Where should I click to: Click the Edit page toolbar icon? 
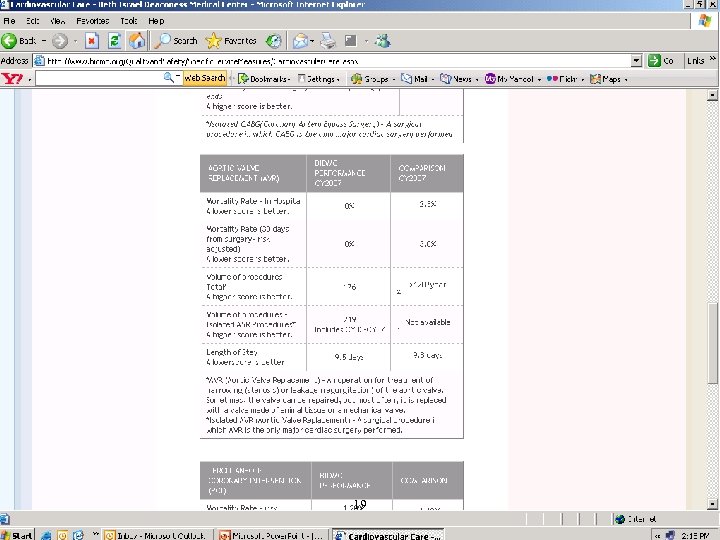(350, 41)
